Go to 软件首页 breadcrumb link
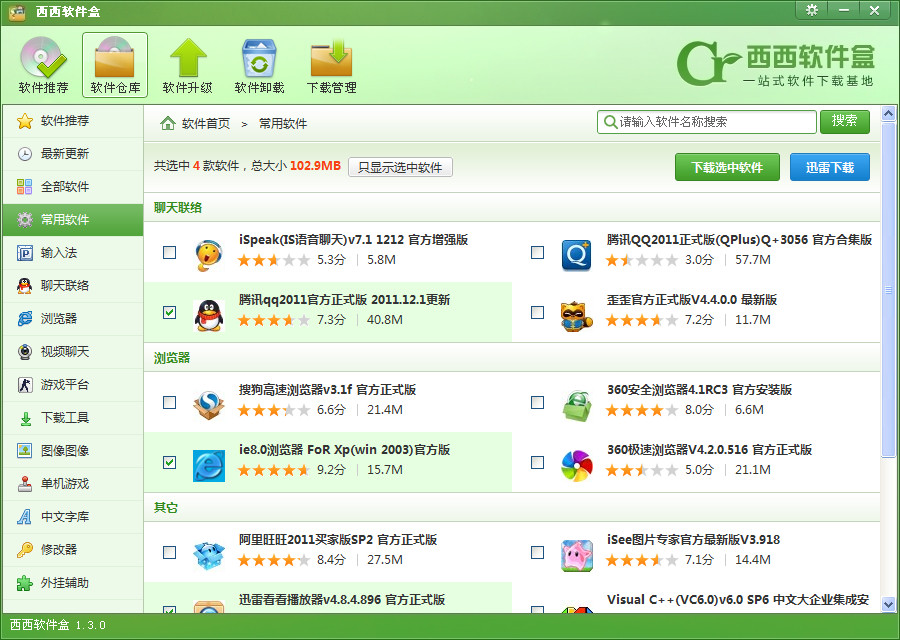The image size is (900, 640). [x=206, y=123]
